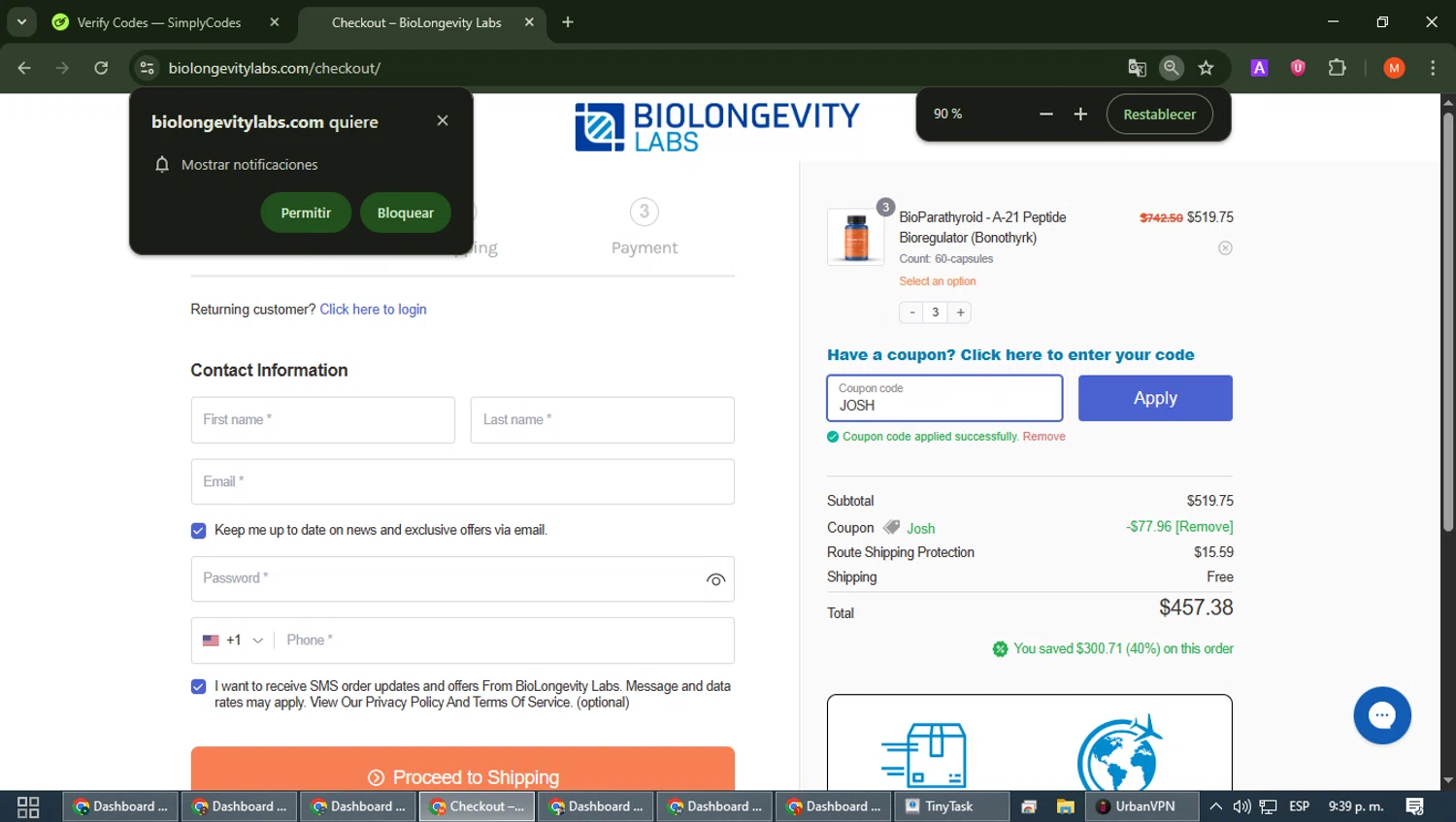
Task: Open network icon in system tray
Action: (x=1268, y=806)
